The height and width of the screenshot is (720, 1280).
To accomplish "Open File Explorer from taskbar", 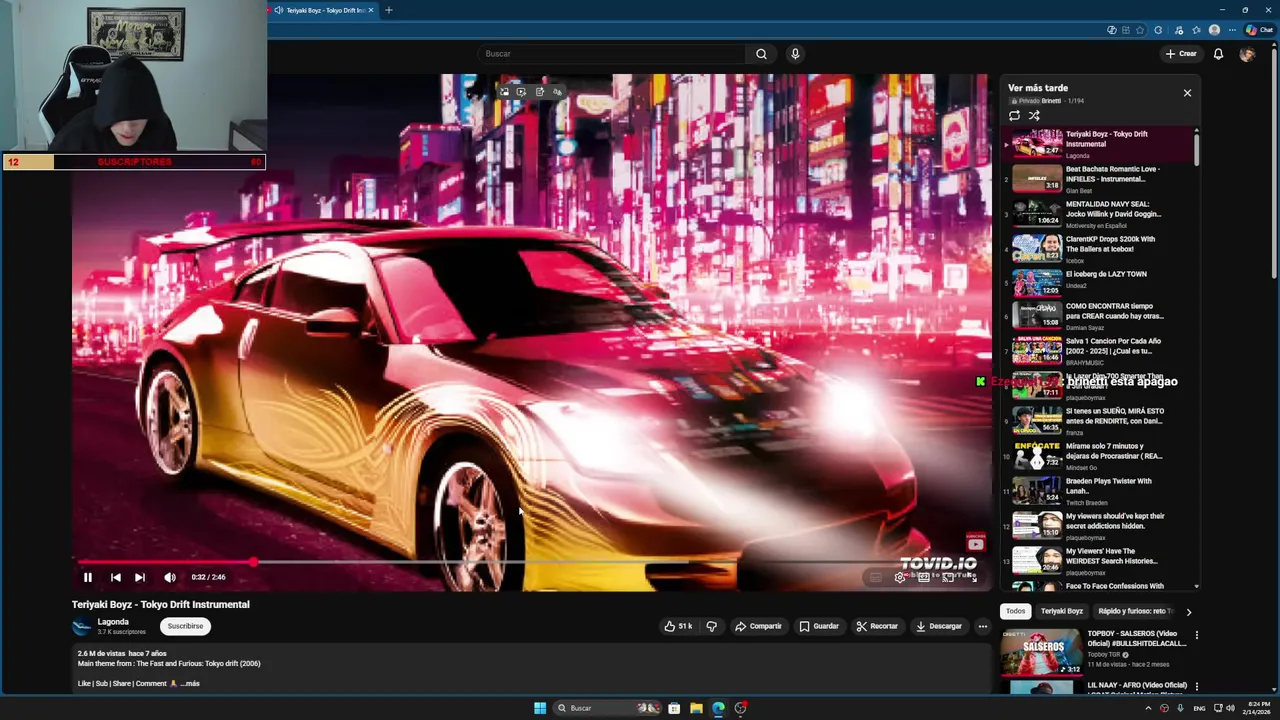I will tap(696, 708).
